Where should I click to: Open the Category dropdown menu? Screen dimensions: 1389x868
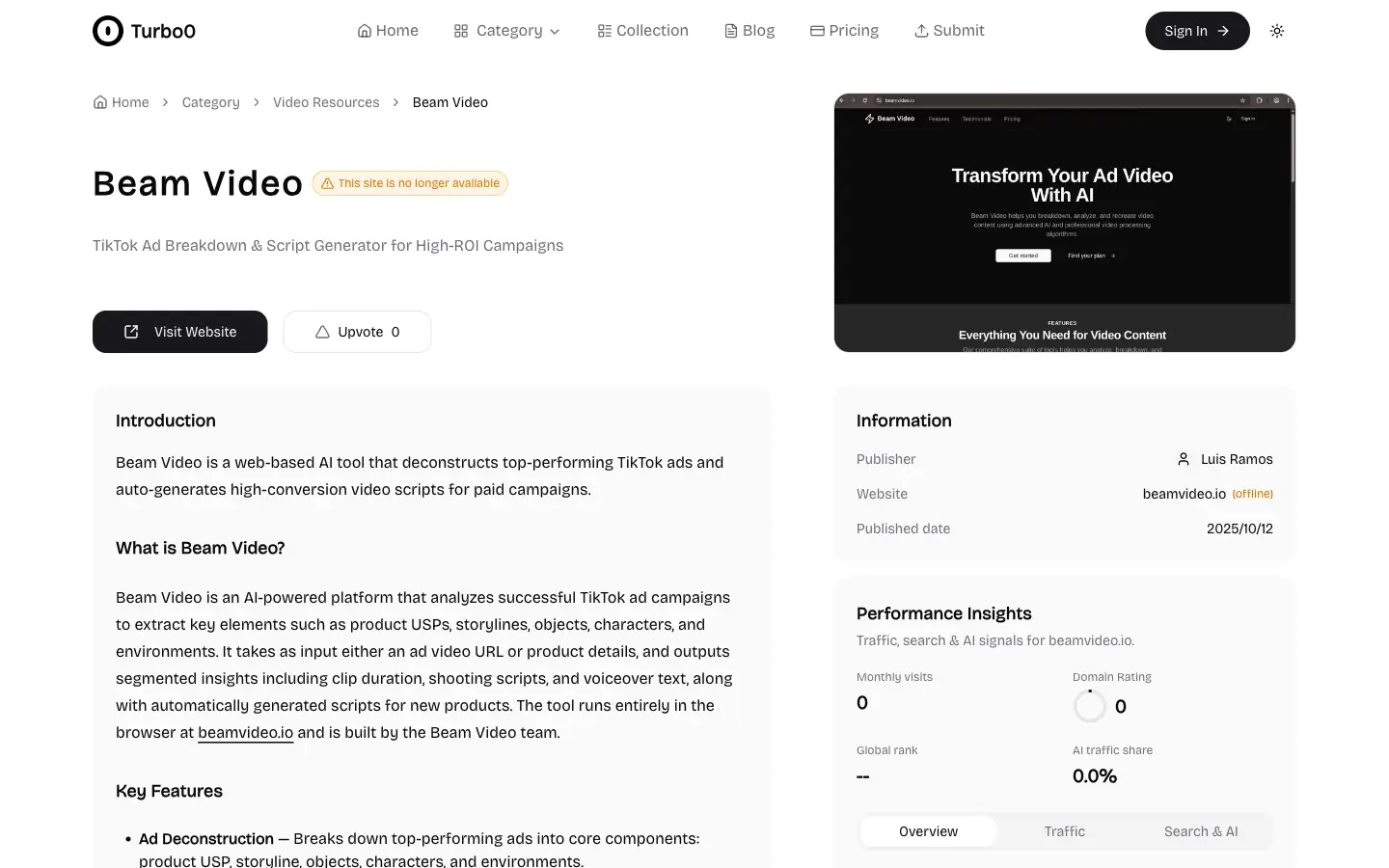(507, 31)
